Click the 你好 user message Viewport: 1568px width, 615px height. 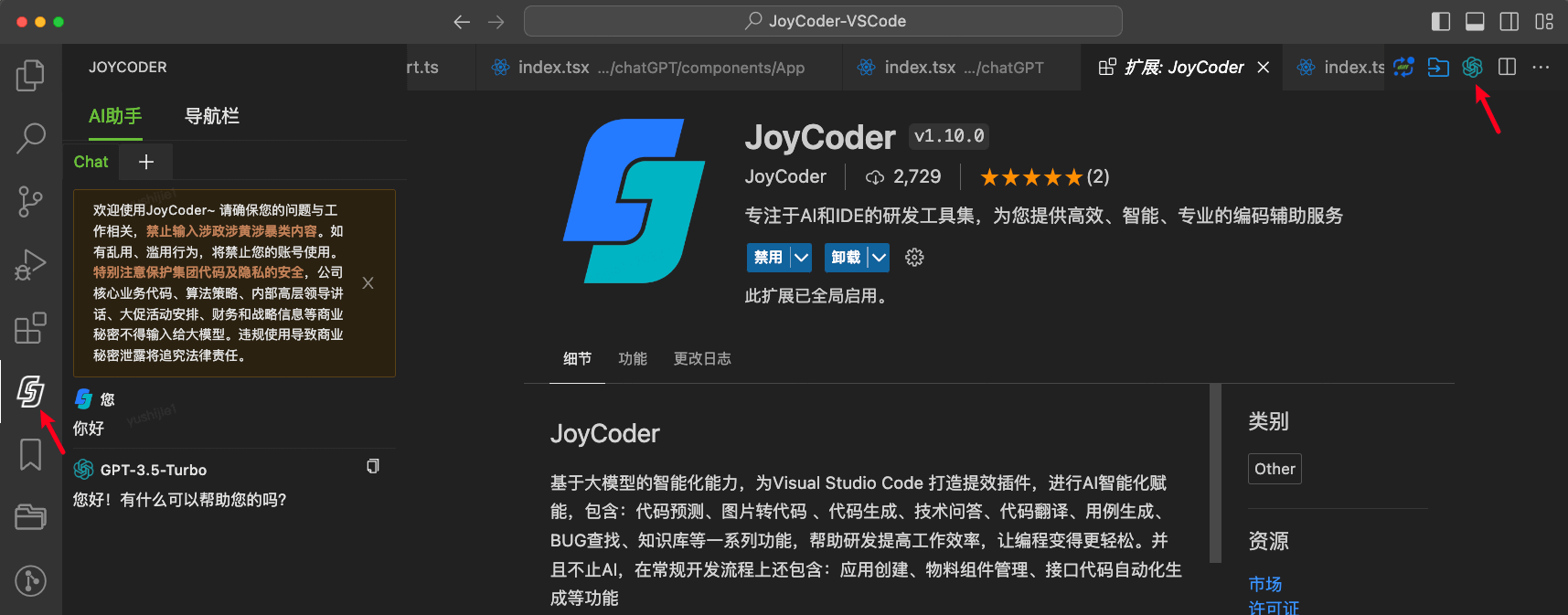tap(89, 429)
